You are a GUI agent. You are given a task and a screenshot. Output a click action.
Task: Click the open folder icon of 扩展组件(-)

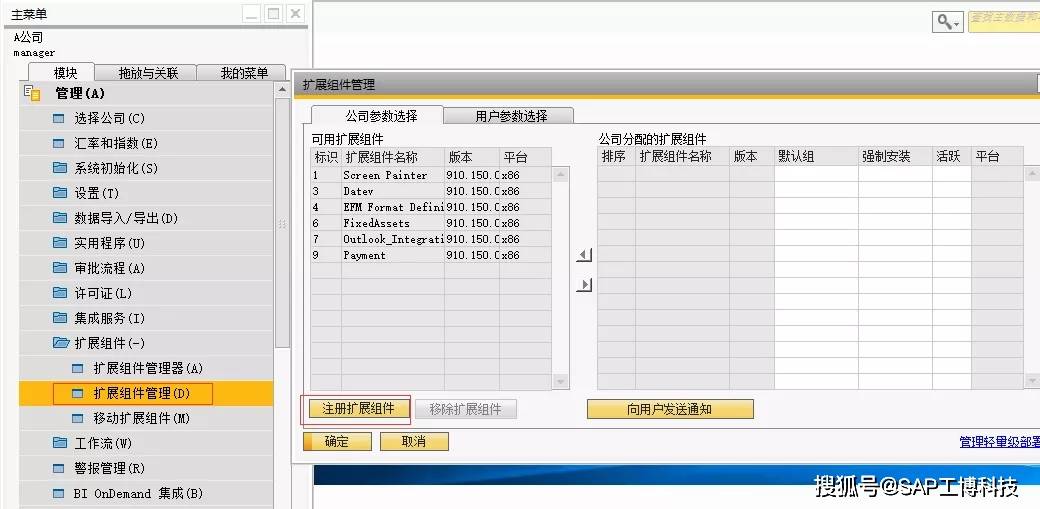(61, 343)
